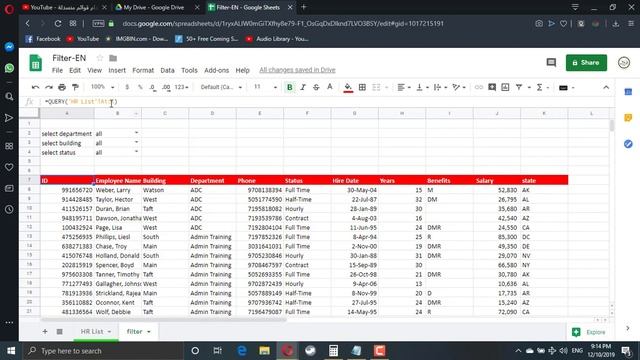Open the Edit menu

tap(75, 70)
